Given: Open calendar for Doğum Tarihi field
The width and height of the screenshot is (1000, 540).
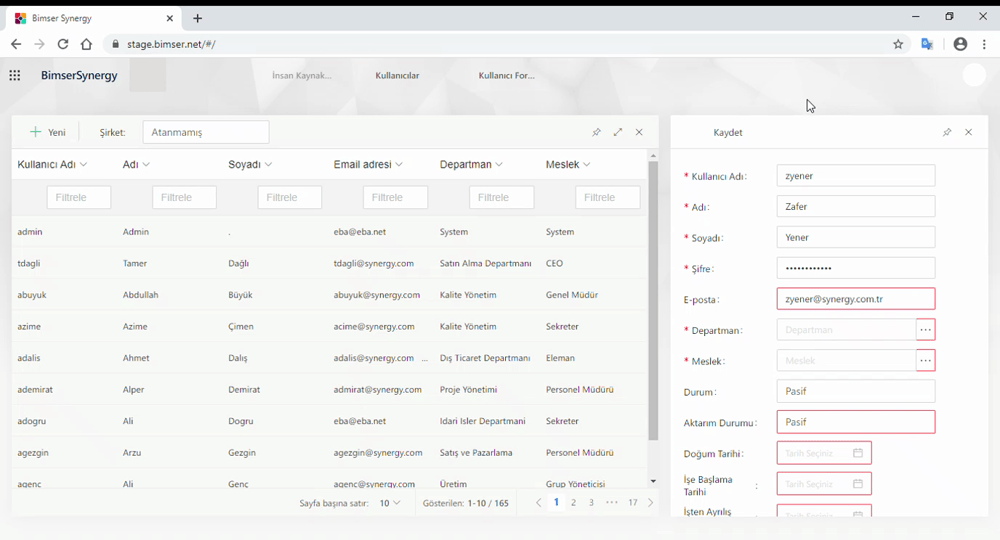Looking at the screenshot, I should tap(858, 453).
